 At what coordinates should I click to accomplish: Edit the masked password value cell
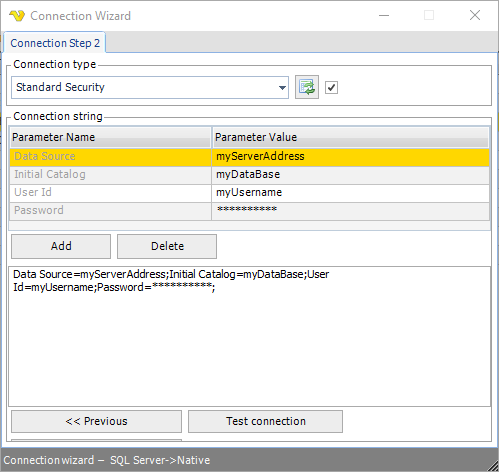351,211
